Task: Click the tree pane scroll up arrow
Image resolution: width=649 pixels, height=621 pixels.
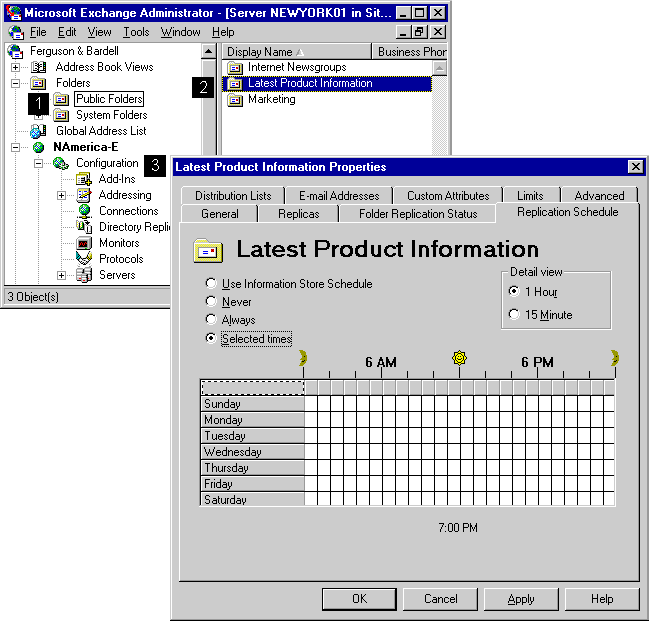Action: (209, 52)
